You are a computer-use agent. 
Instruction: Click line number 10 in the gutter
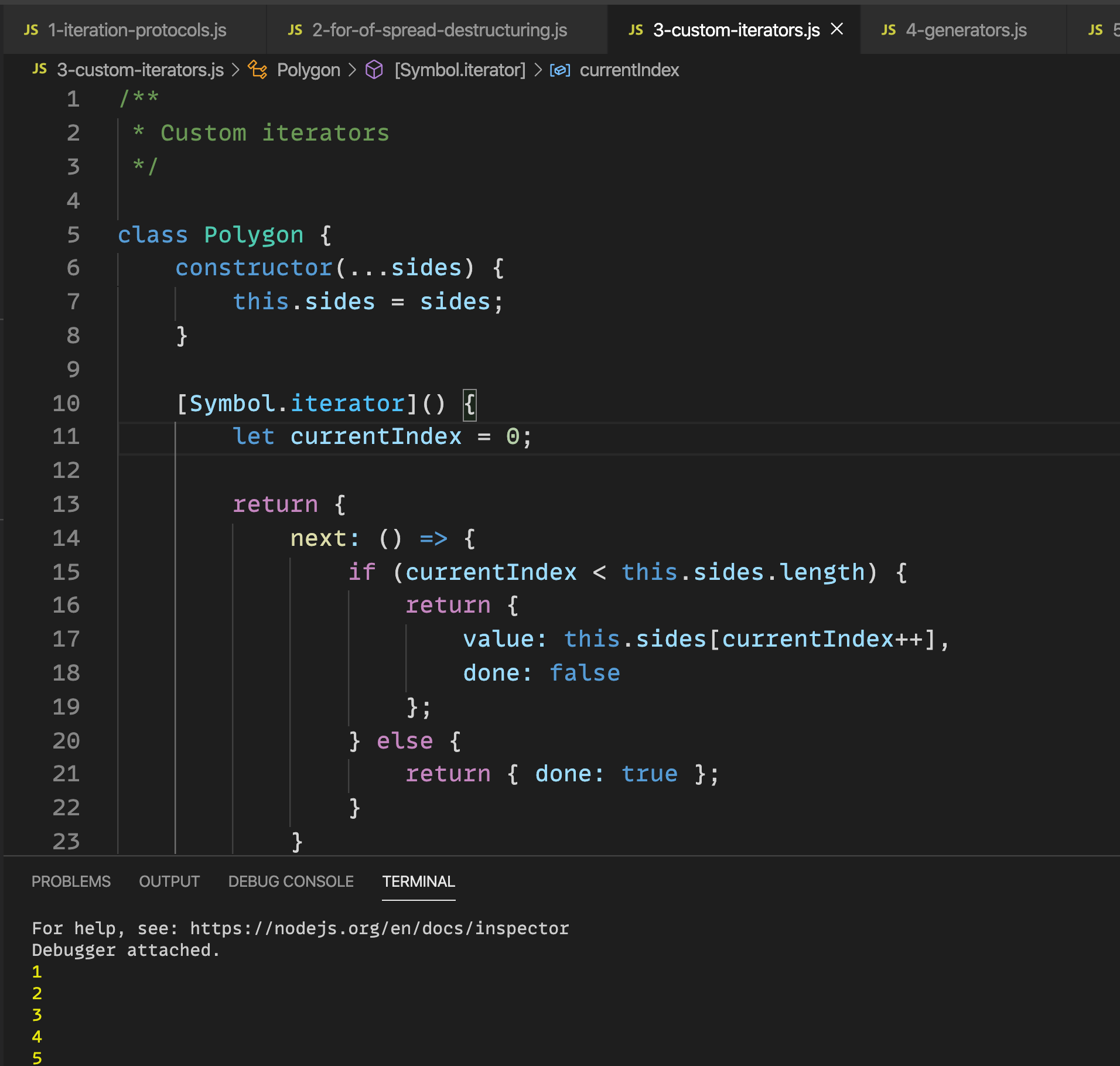click(66, 404)
